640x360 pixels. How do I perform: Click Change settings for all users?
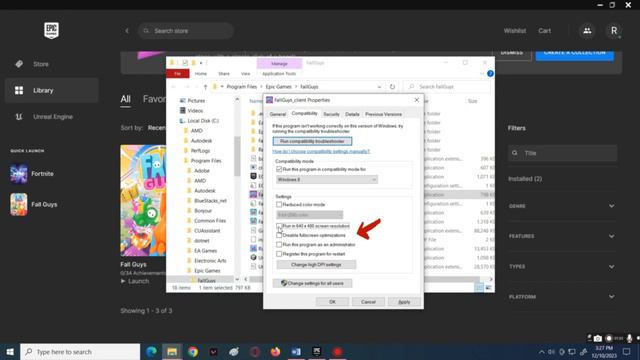click(312, 283)
